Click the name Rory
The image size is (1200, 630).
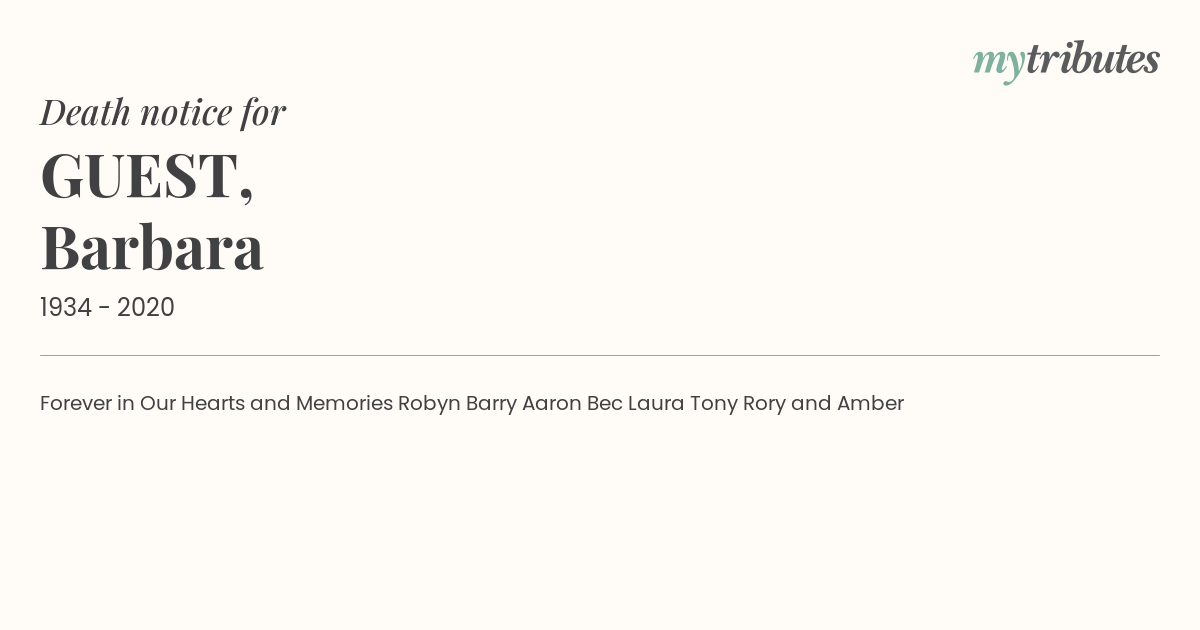[764, 404]
